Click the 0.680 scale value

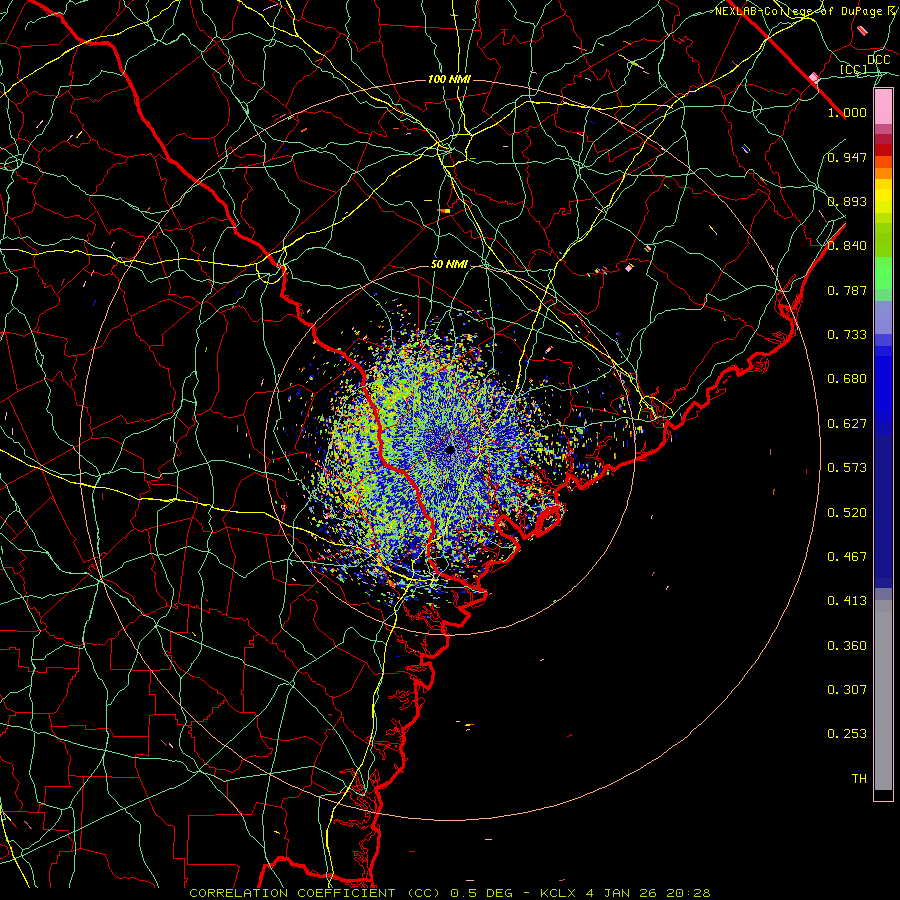click(847, 379)
